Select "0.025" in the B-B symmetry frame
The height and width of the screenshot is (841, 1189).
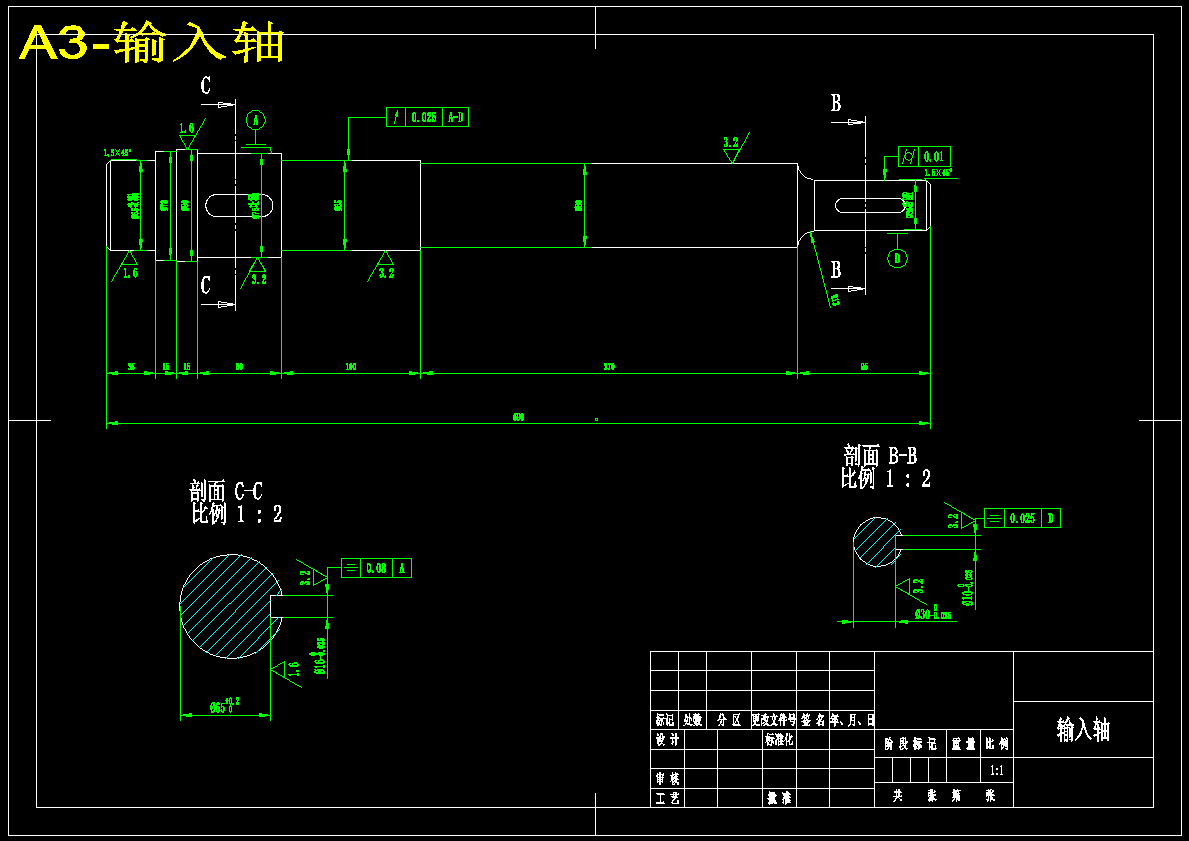pos(1022,519)
